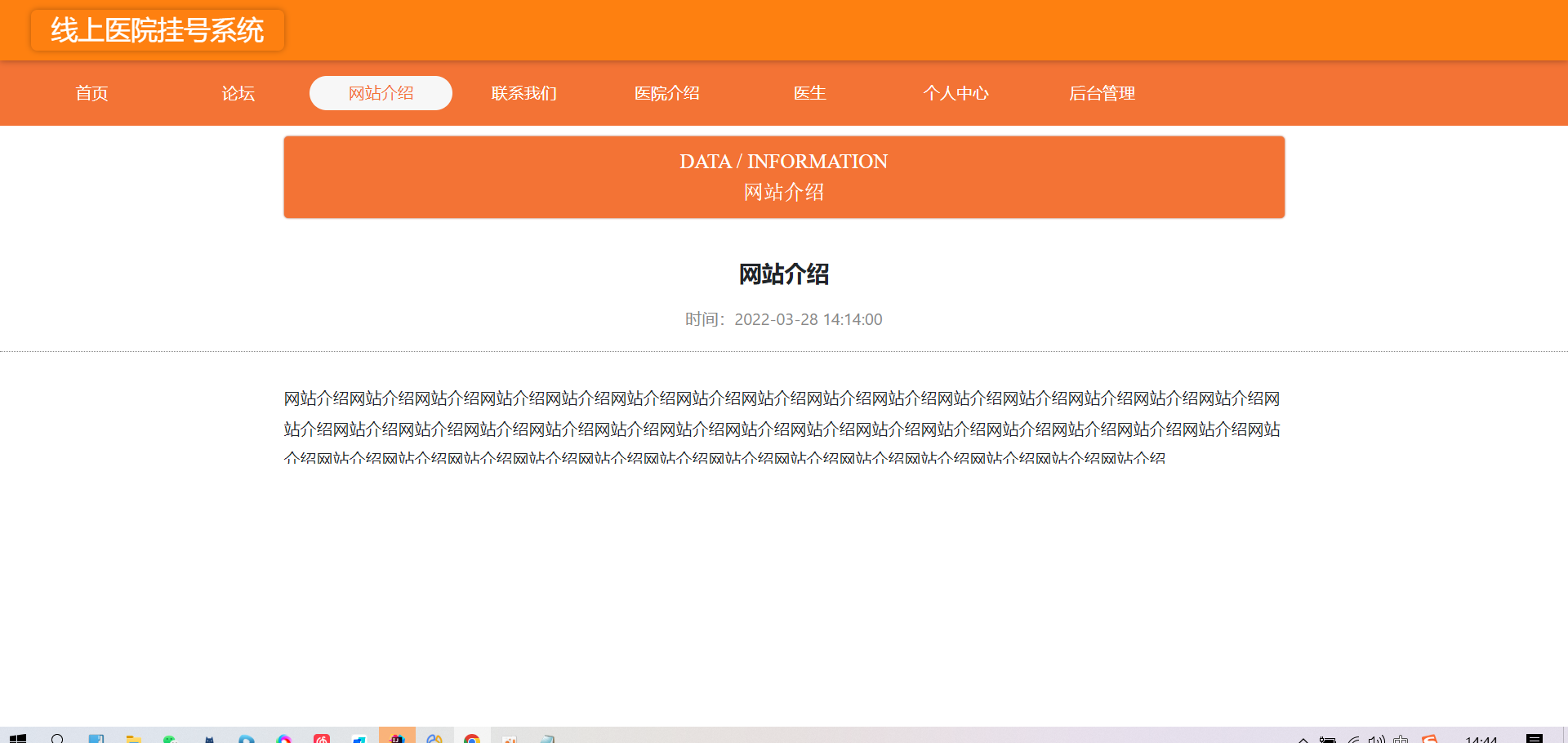Click the DATA / INFORMATION banner heading

784,162
